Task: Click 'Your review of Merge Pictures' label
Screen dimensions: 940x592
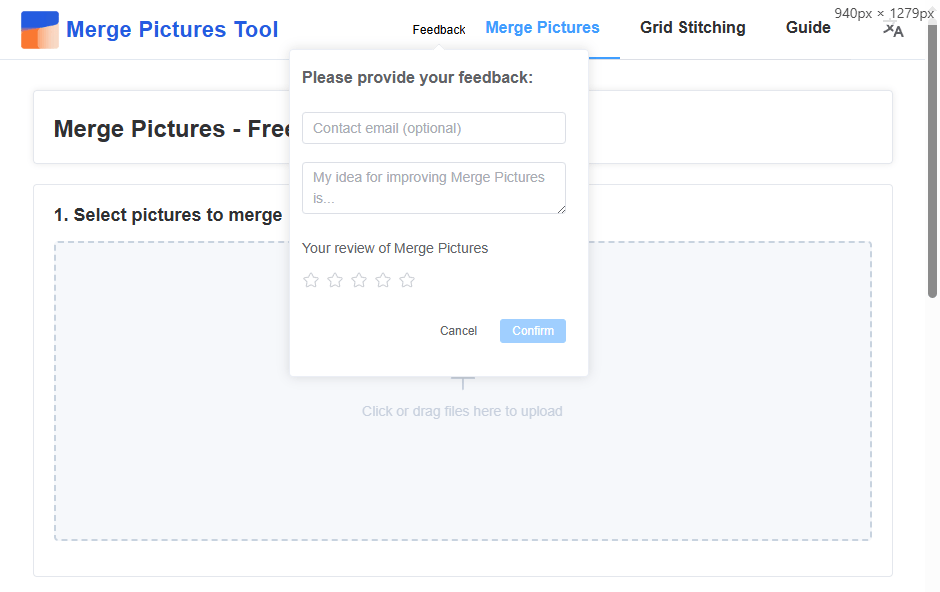Action: (x=394, y=248)
